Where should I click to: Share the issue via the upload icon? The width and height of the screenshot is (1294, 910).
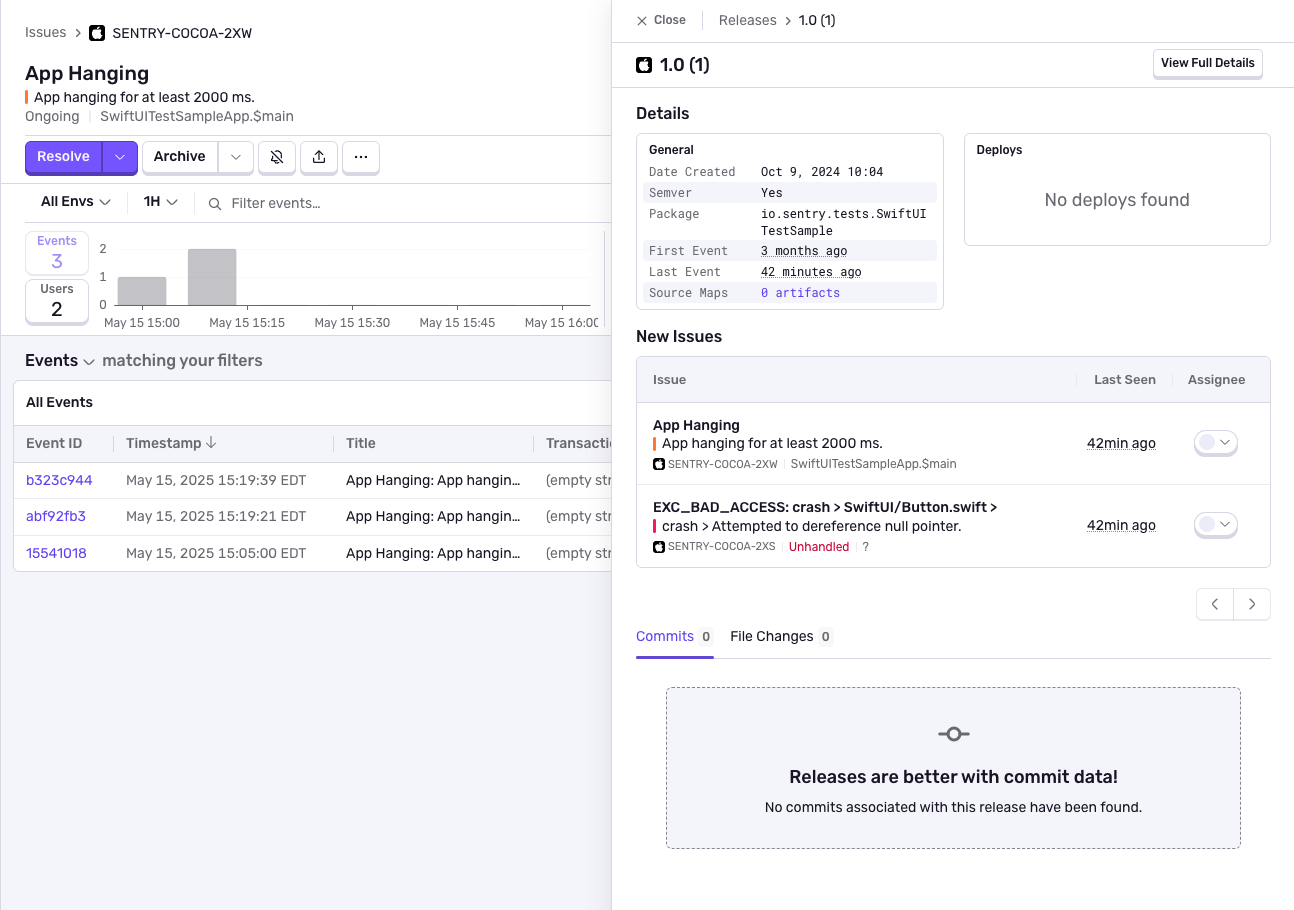click(x=319, y=157)
